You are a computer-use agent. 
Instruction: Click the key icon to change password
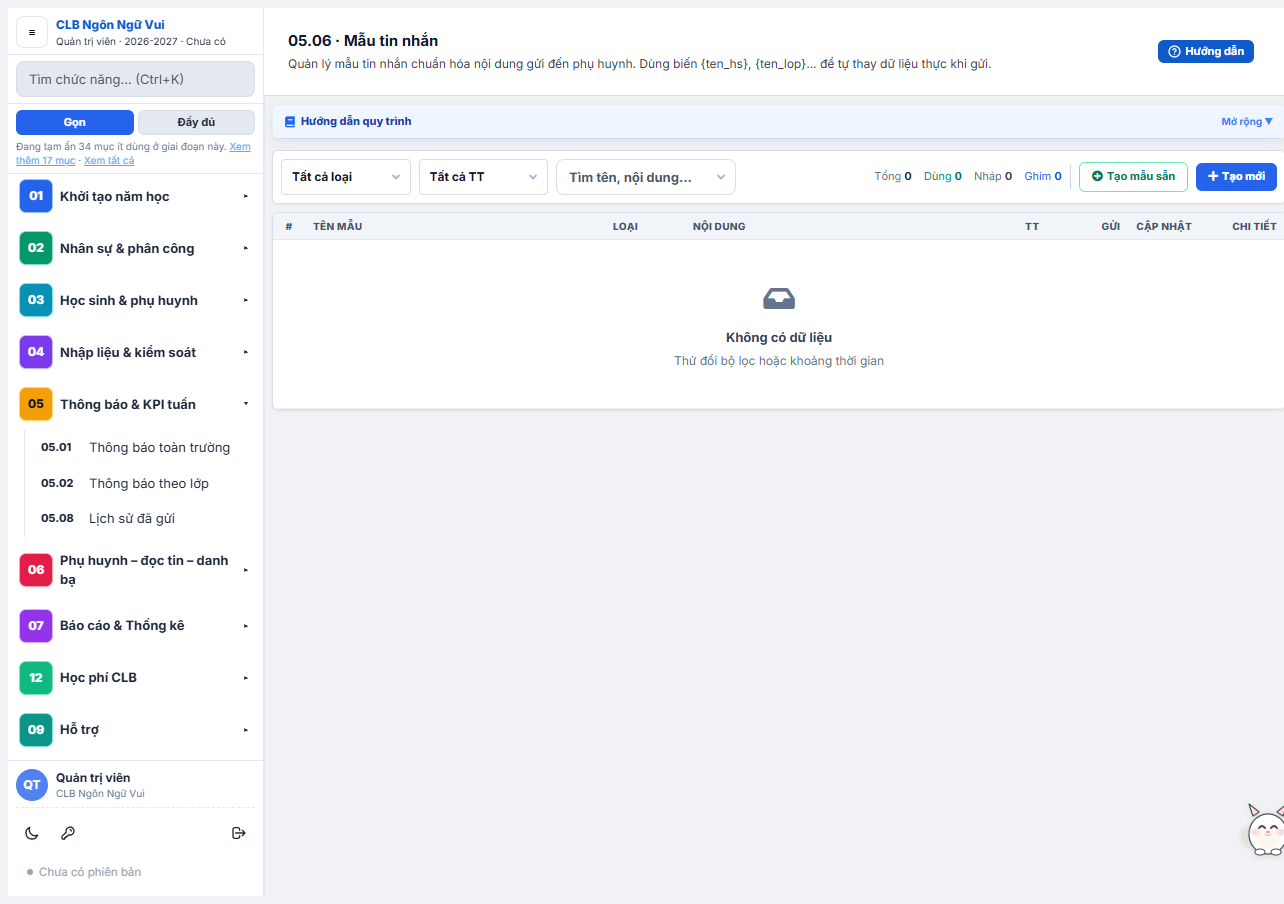(68, 833)
